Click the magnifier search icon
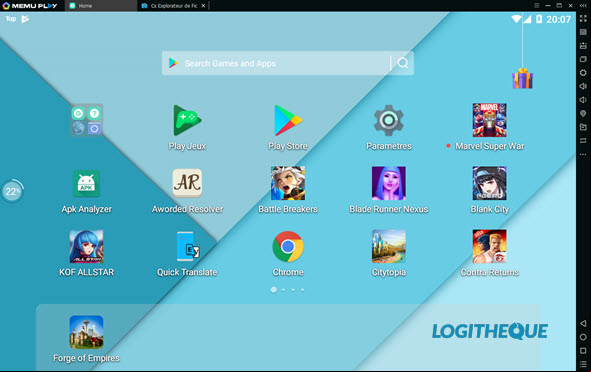Viewport: 591px width, 372px height. [x=403, y=63]
